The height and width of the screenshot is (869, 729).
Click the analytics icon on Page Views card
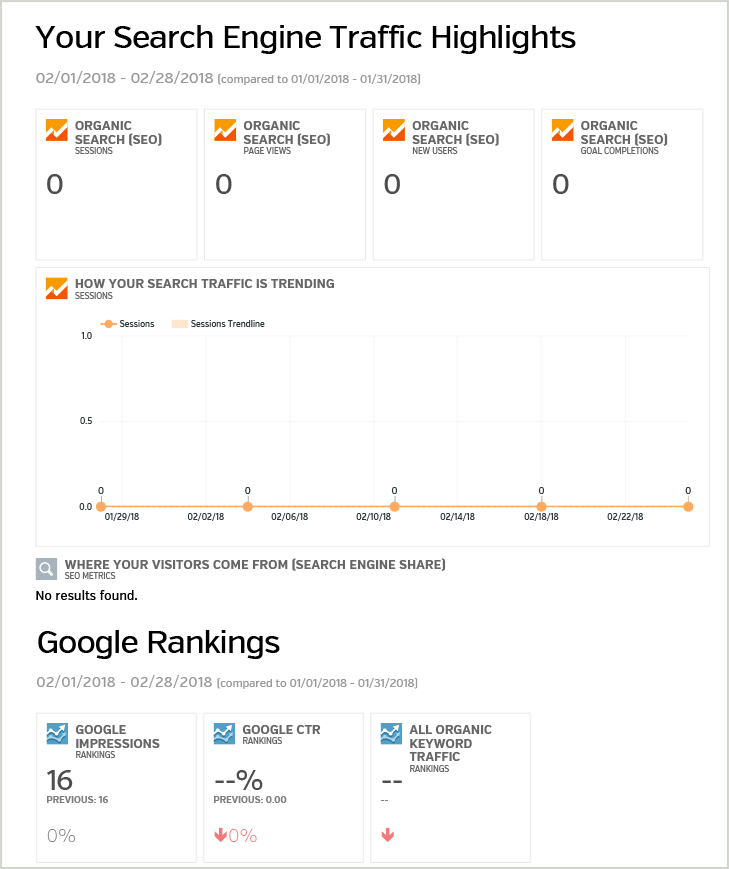pos(225,130)
